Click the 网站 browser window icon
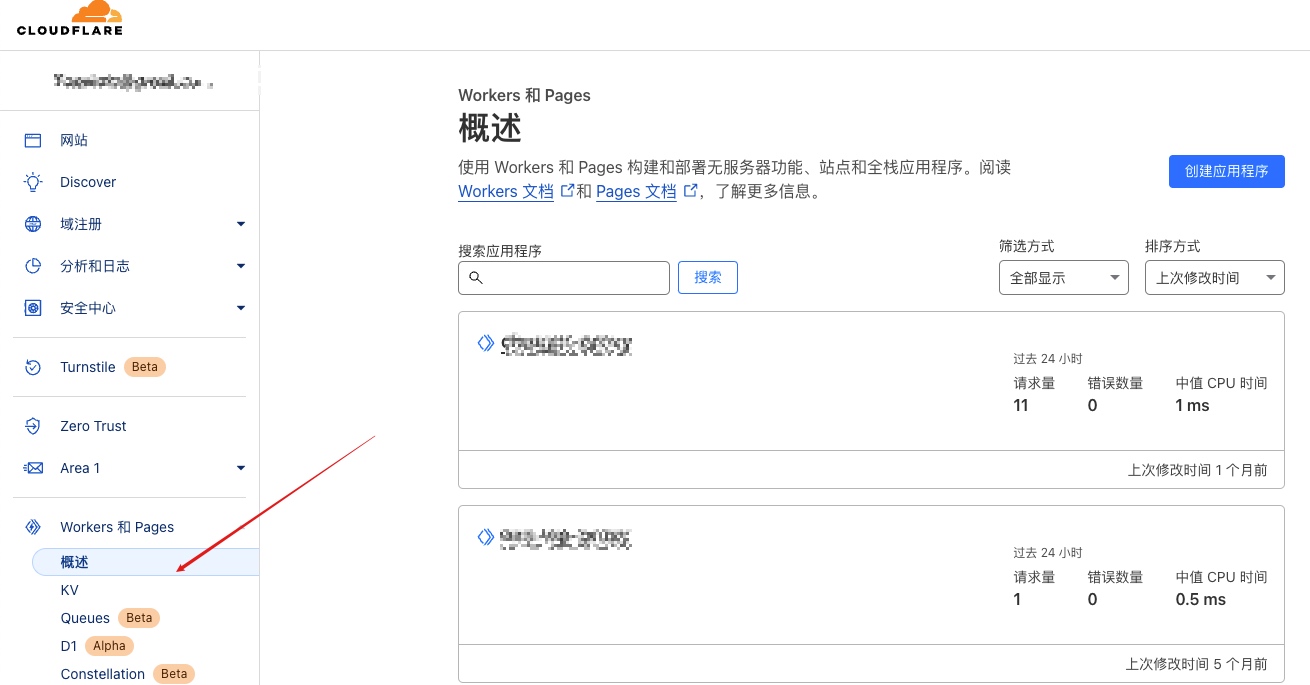 tap(33, 140)
